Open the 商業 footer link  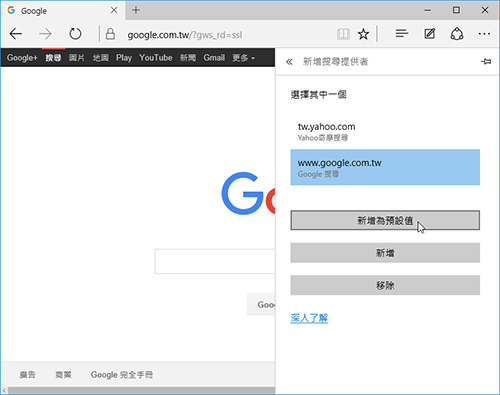tap(63, 375)
